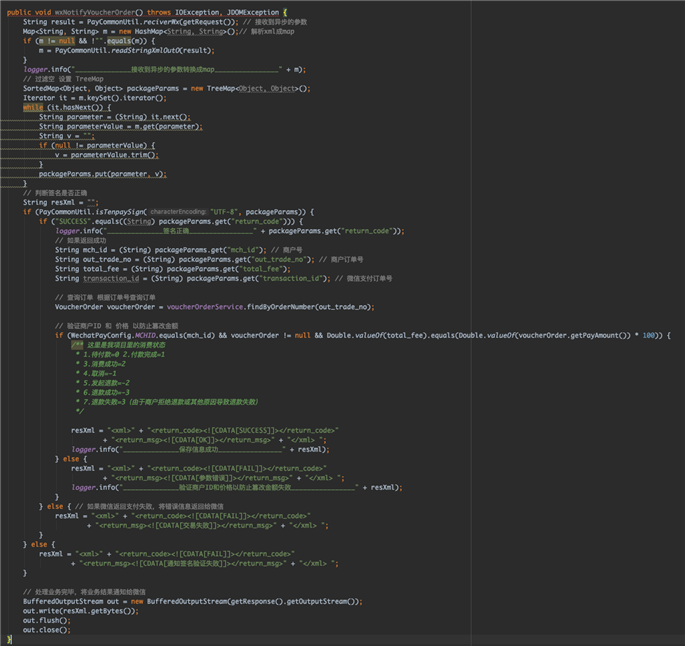The image size is (685, 646).
Task: Click packageParams.put(parameter, v) statement
Action: tap(103, 174)
